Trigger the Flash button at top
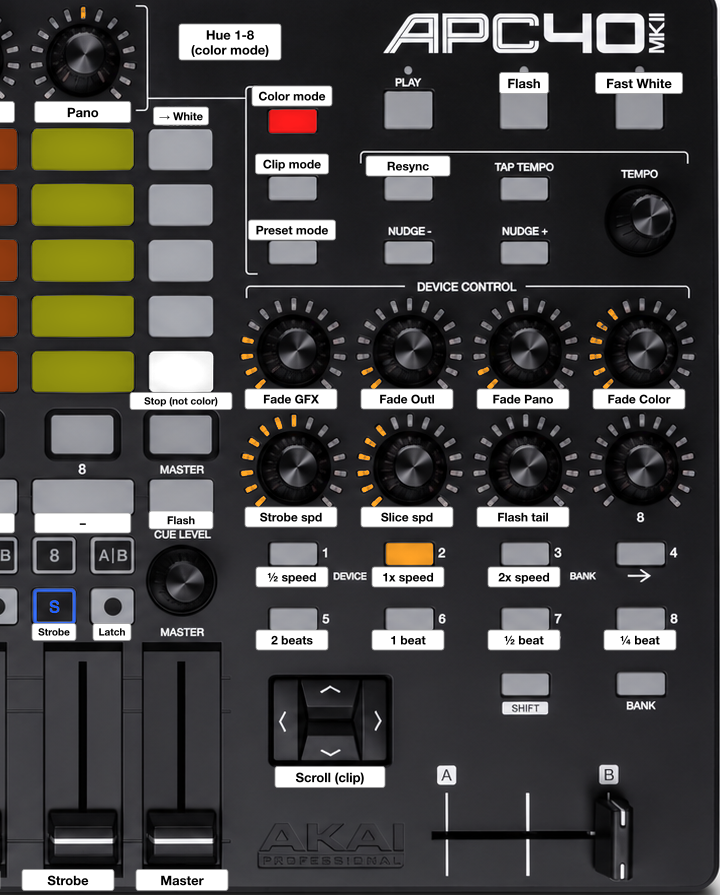 [x=524, y=110]
